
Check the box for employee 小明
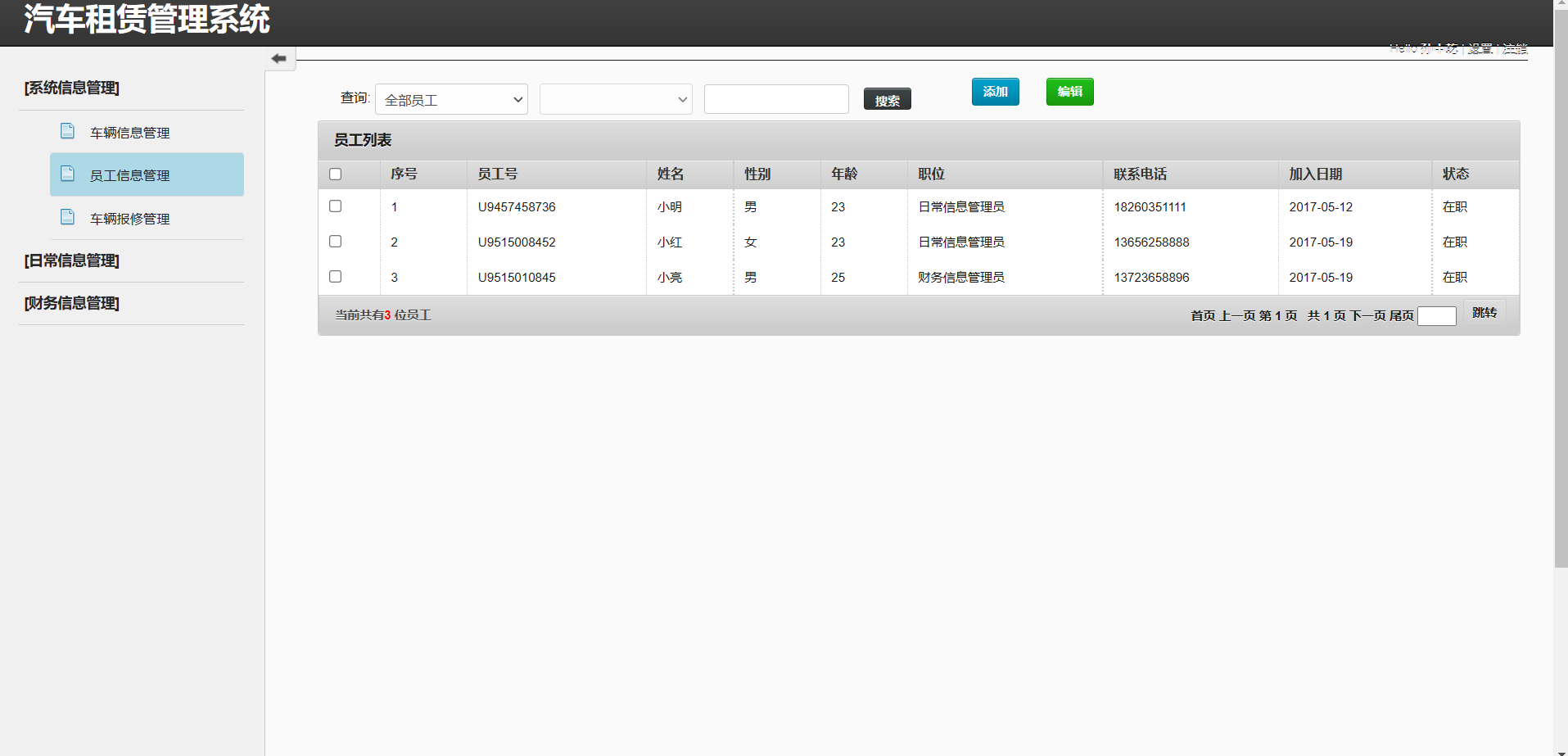coord(335,206)
